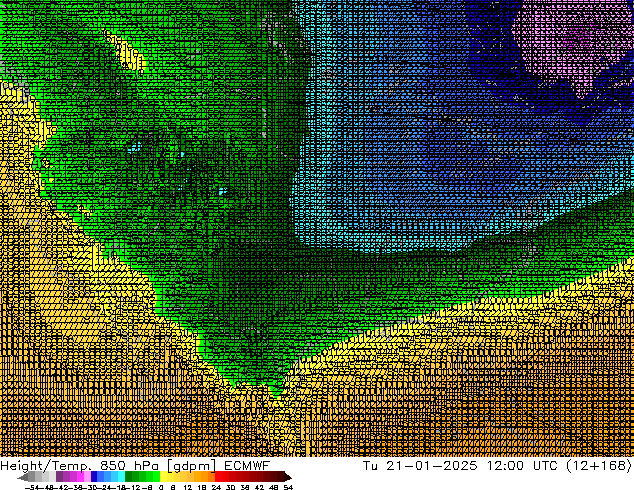This screenshot has width=634, height=490.
Task: Click the 24 legend value label
Action: (x=216, y=487)
